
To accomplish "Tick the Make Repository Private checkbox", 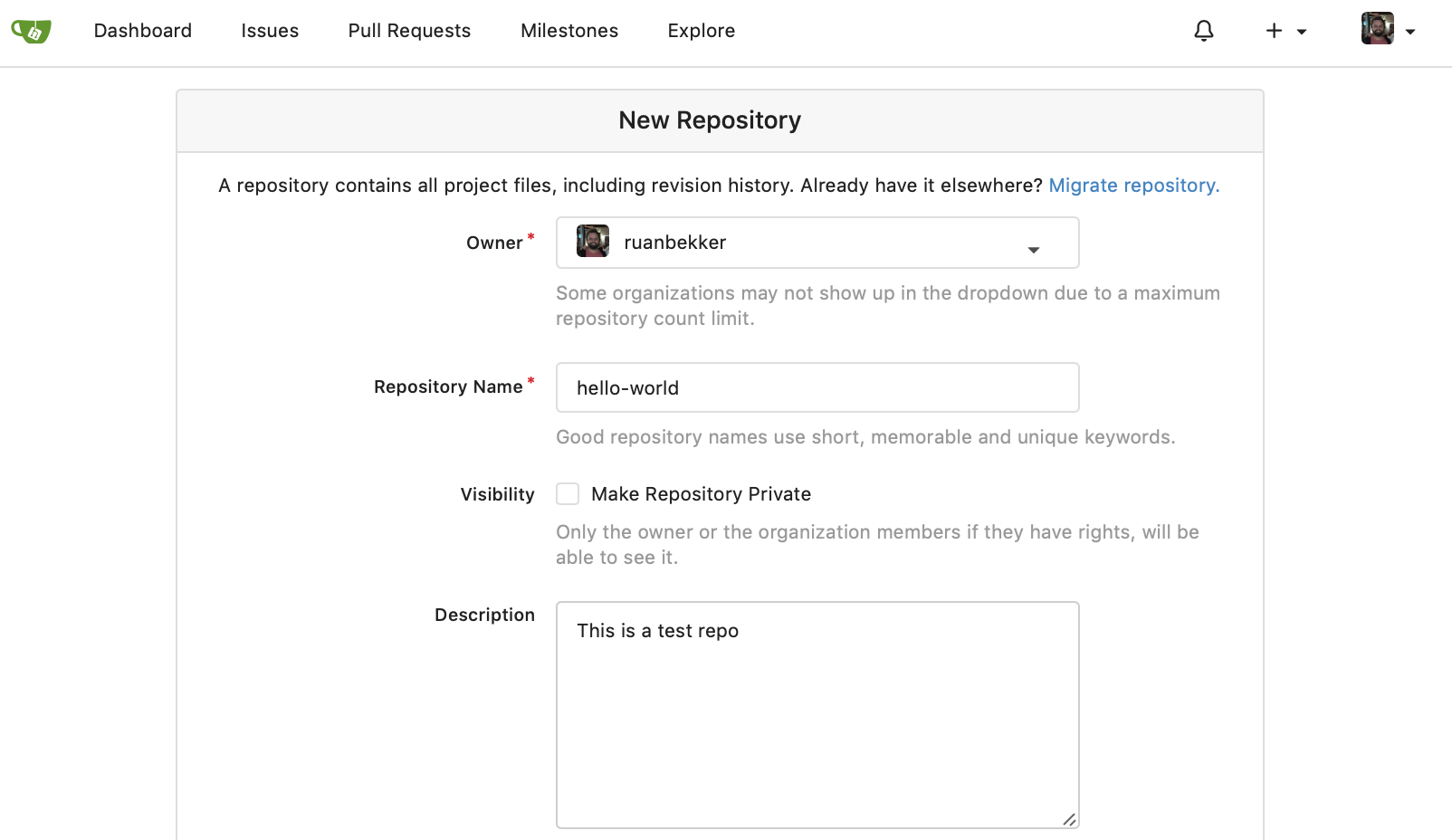I will point(568,493).
